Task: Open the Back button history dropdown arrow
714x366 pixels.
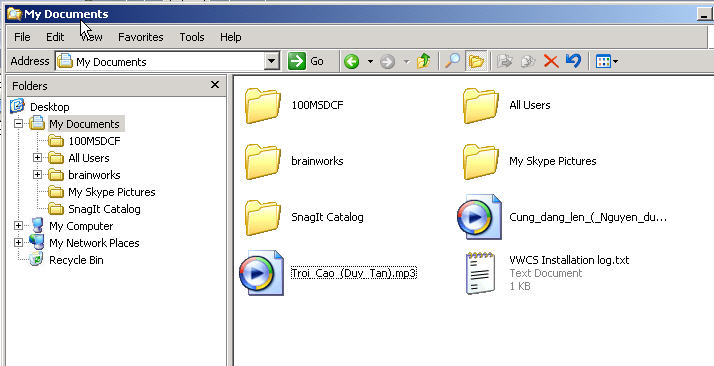Action: [x=370, y=61]
